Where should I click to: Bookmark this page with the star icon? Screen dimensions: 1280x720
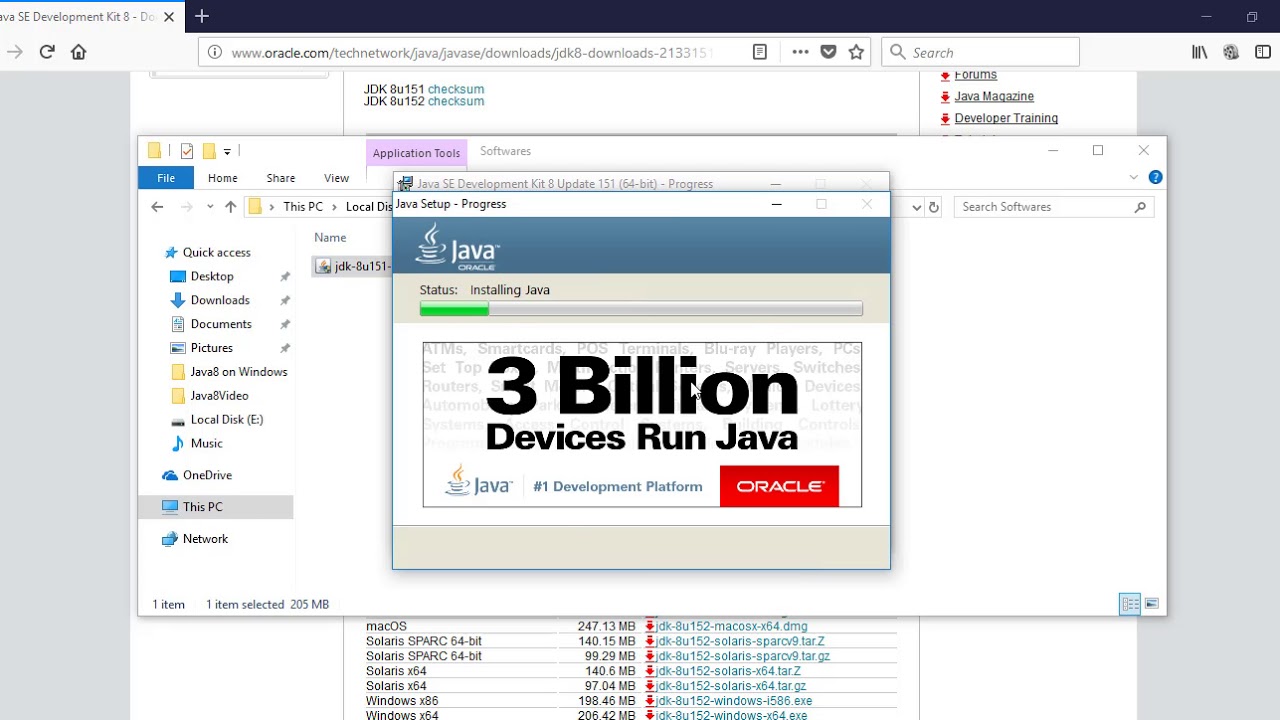856,52
